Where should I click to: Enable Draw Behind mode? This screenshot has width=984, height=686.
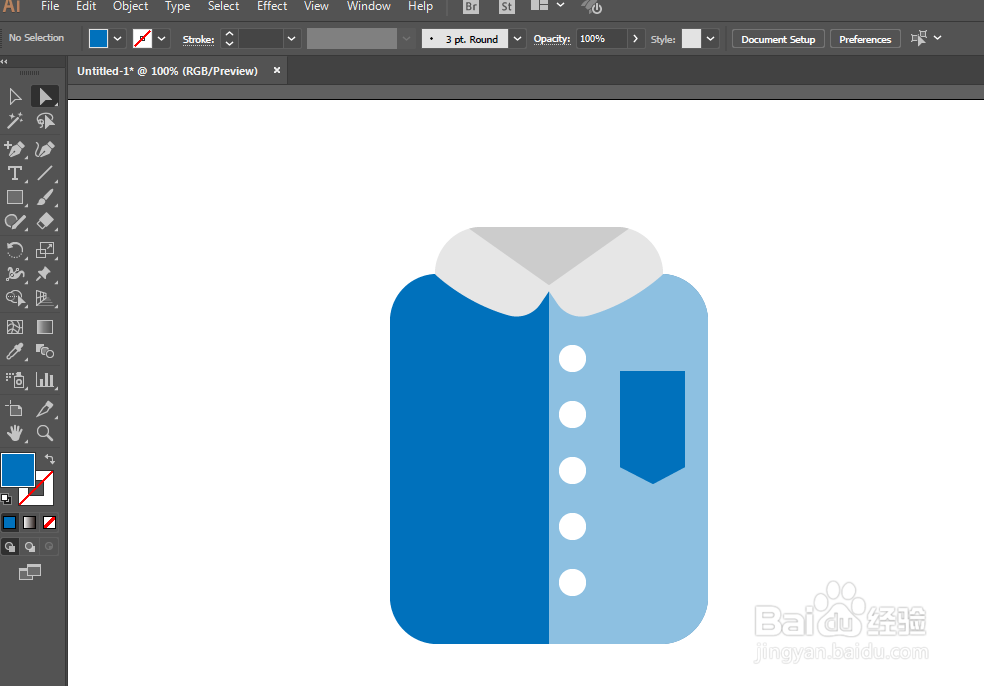pos(29,547)
